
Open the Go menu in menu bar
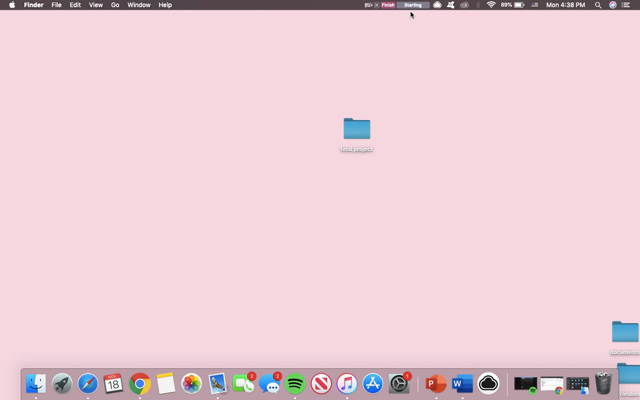[x=115, y=5]
